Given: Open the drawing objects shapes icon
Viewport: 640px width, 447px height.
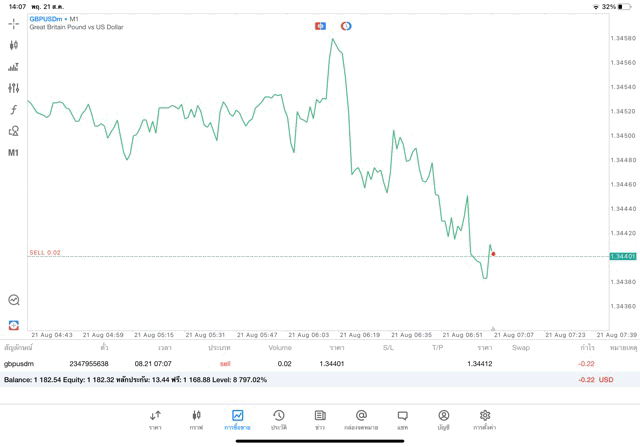Looking at the screenshot, I should pos(13,131).
